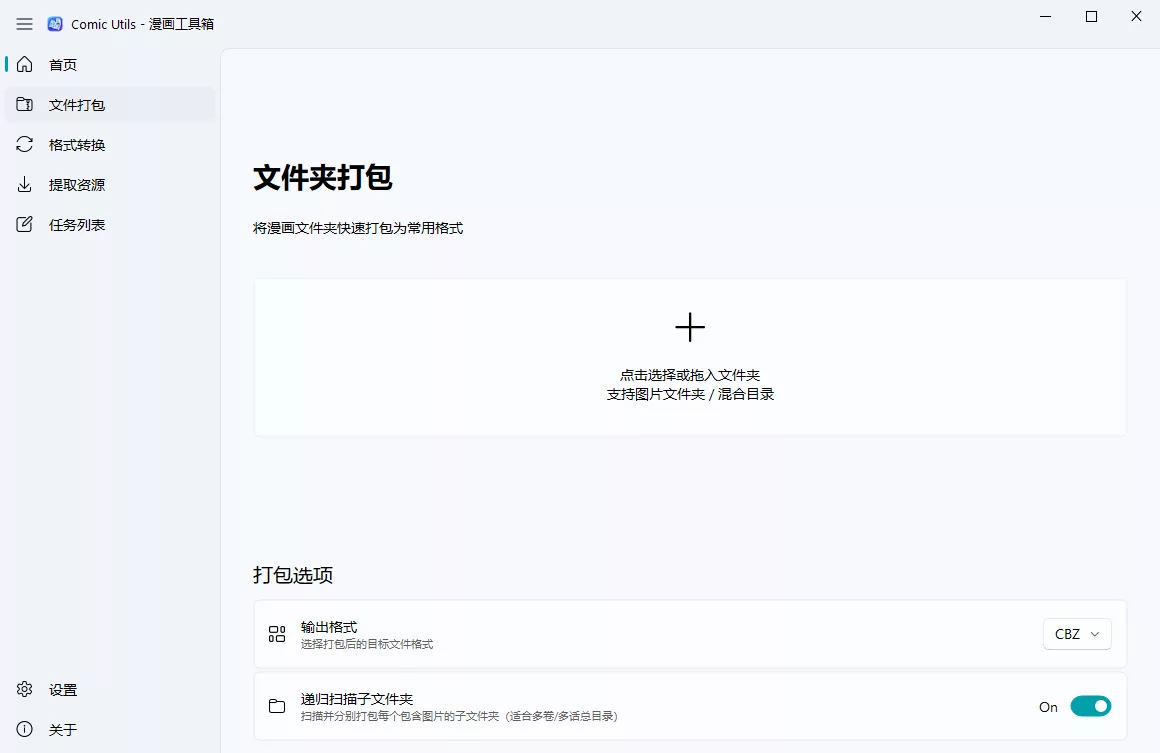1160x753 pixels.
Task: Click the plus icon to add a folder
Action: tap(689, 327)
